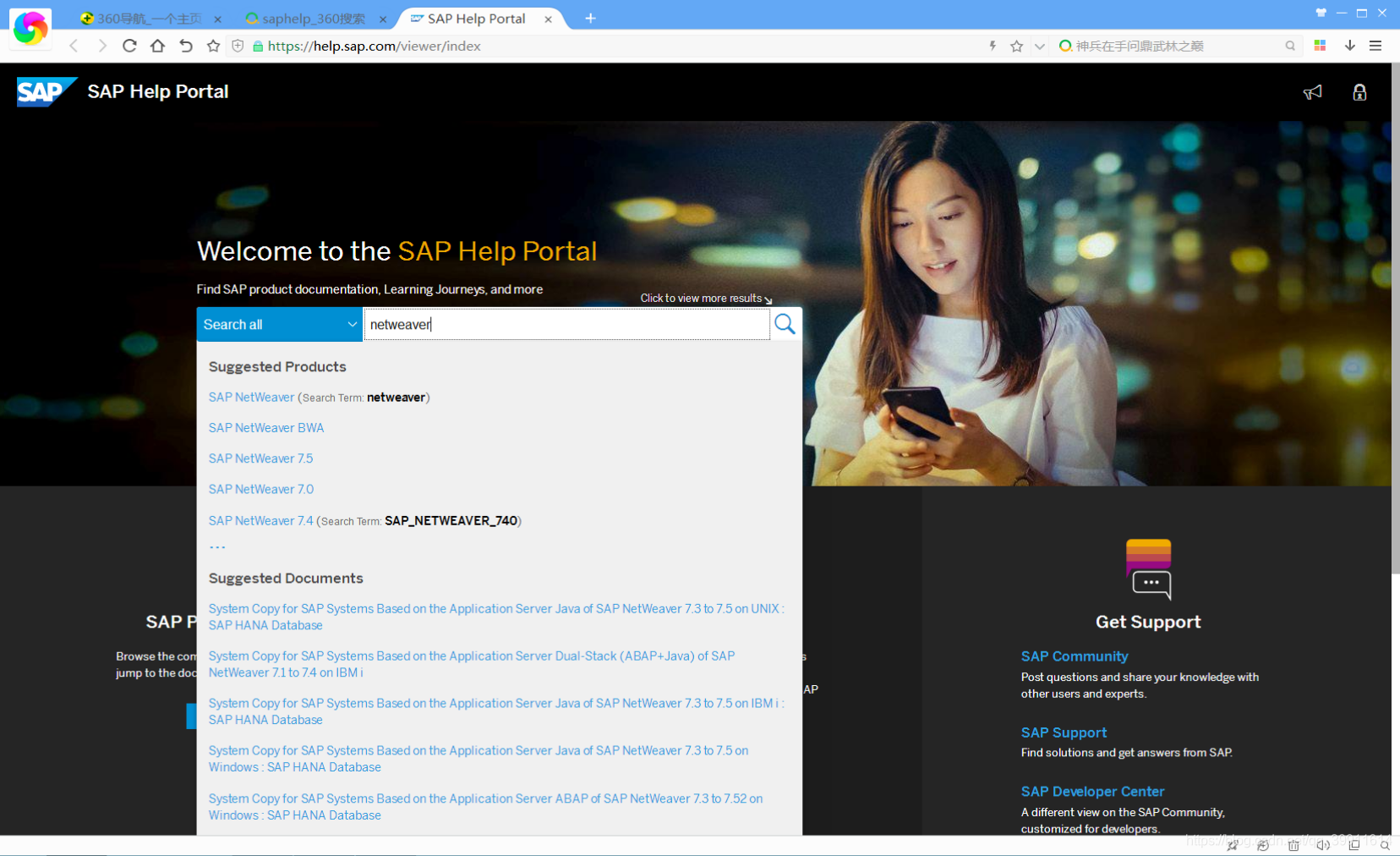
Task: Expand address bar dropdown chevron
Action: [1040, 46]
